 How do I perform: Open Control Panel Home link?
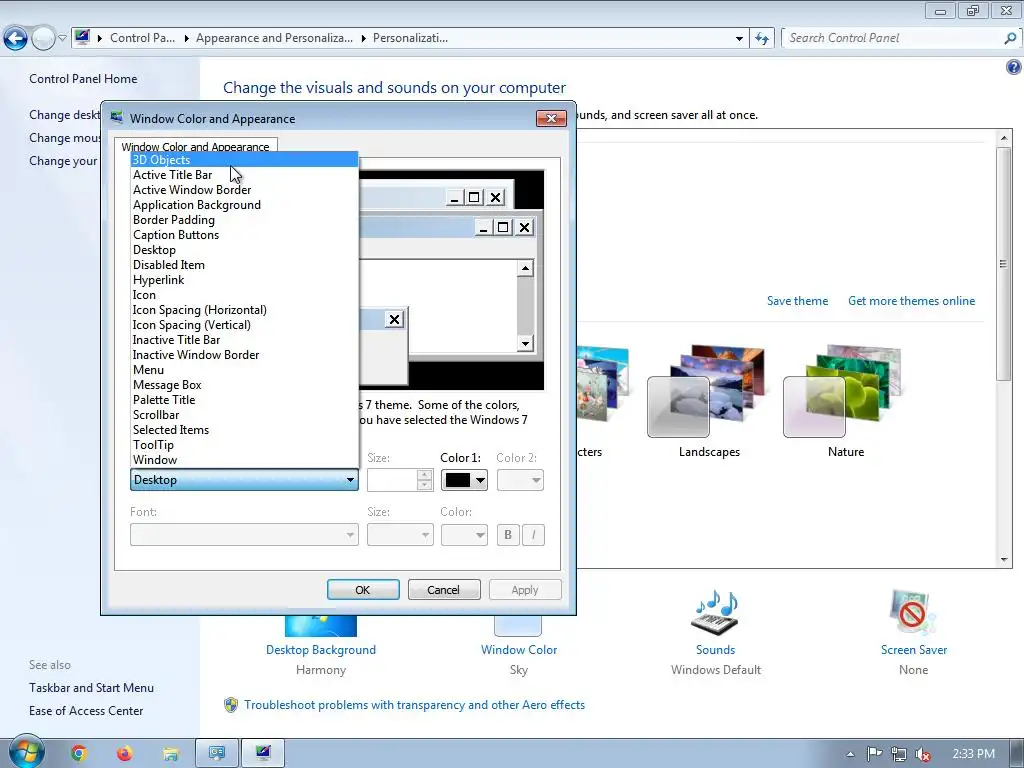point(83,78)
